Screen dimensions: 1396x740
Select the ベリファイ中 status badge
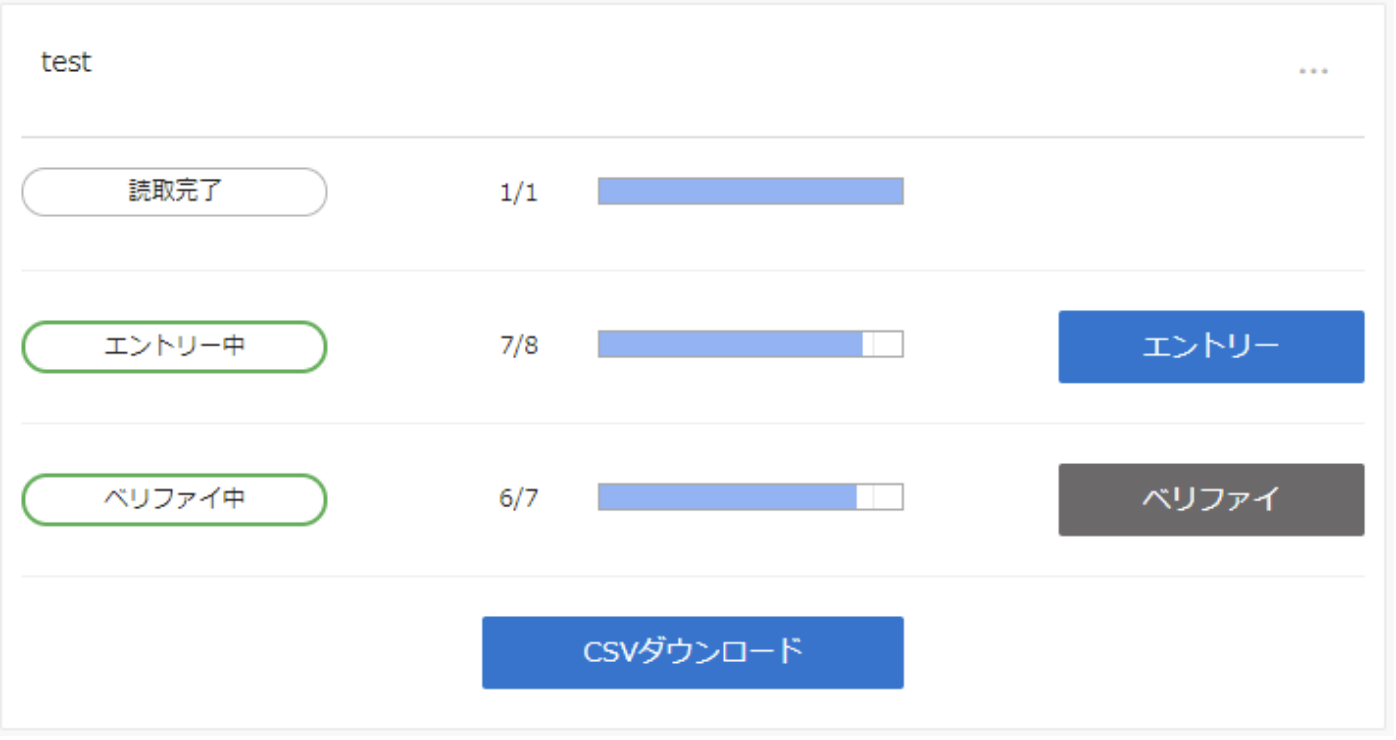(x=174, y=500)
